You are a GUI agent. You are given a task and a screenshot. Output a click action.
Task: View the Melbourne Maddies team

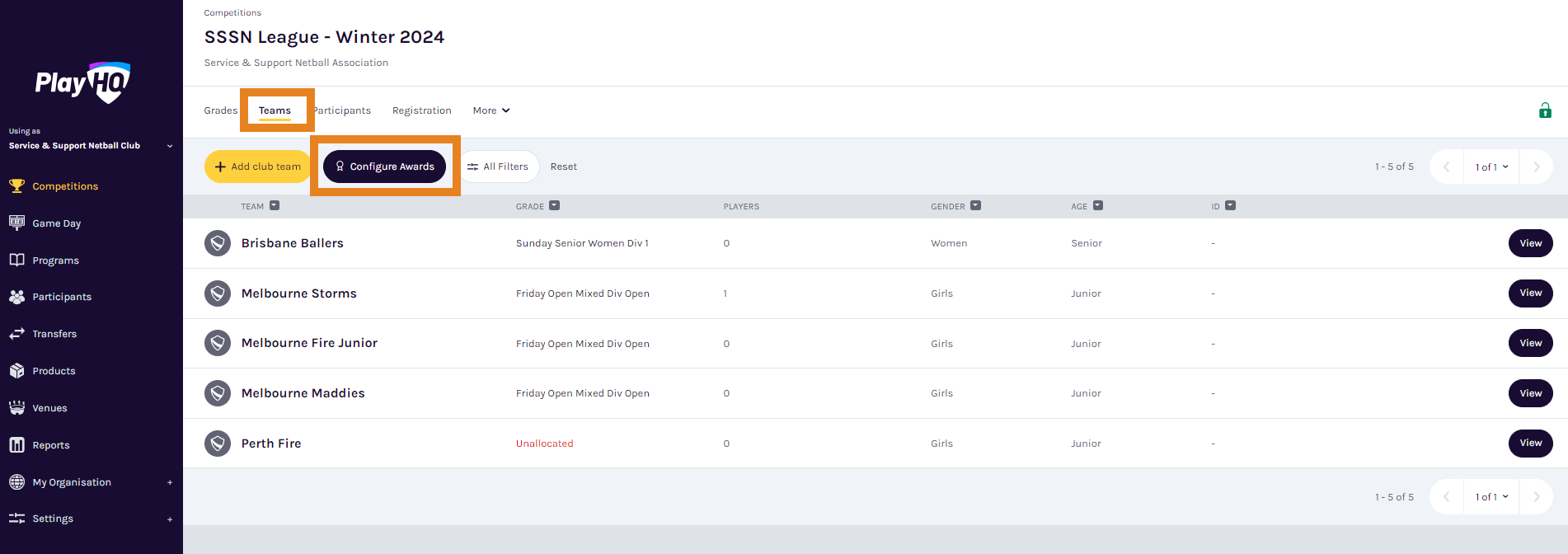tap(1531, 393)
